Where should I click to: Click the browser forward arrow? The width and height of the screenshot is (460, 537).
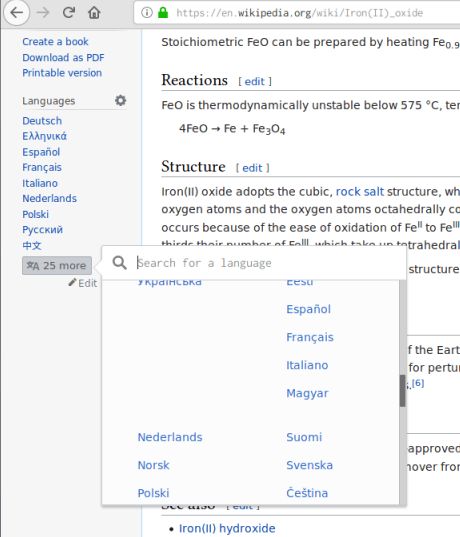tap(43, 13)
